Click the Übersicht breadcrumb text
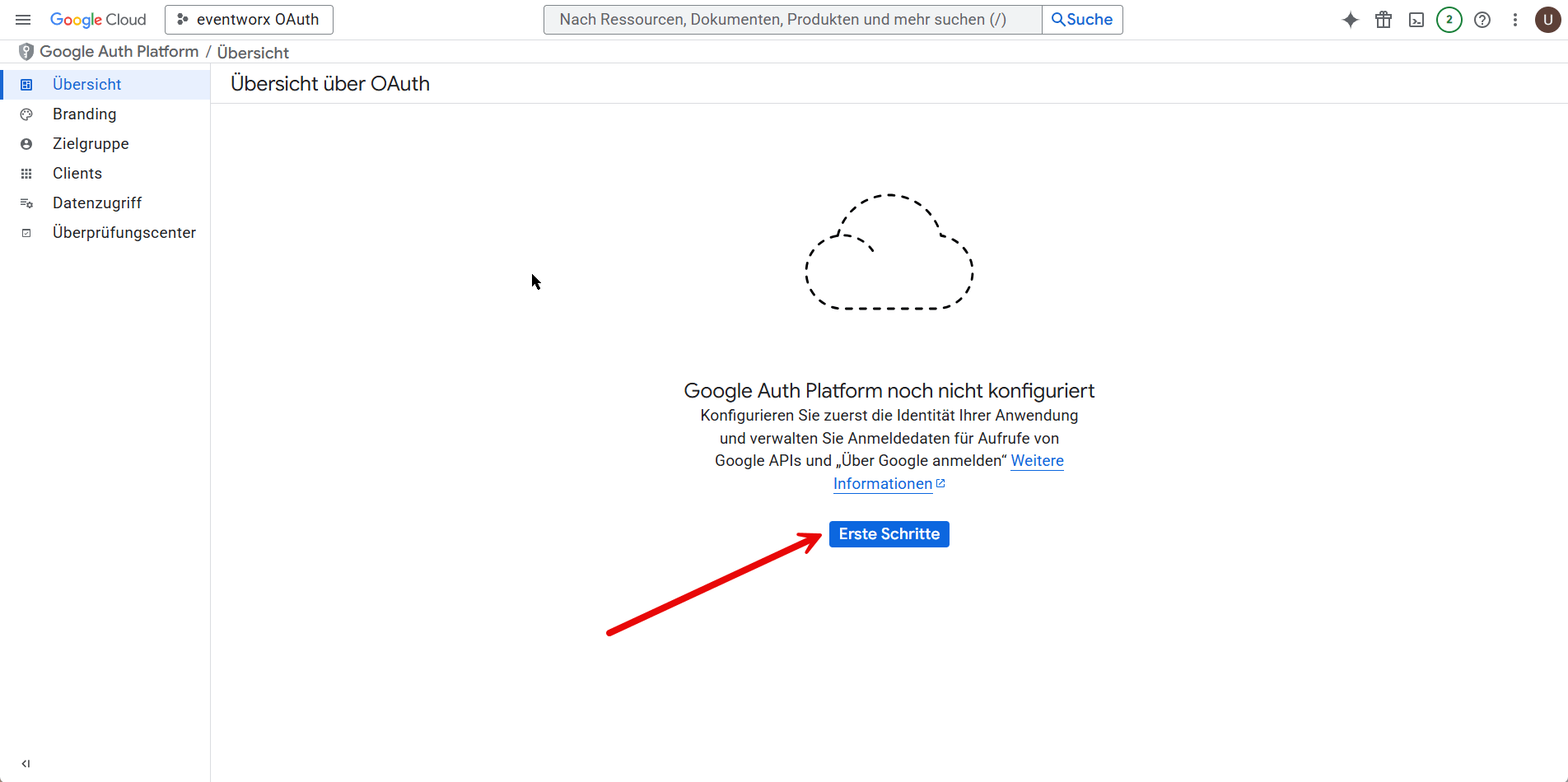The height and width of the screenshot is (782, 1568). (253, 53)
